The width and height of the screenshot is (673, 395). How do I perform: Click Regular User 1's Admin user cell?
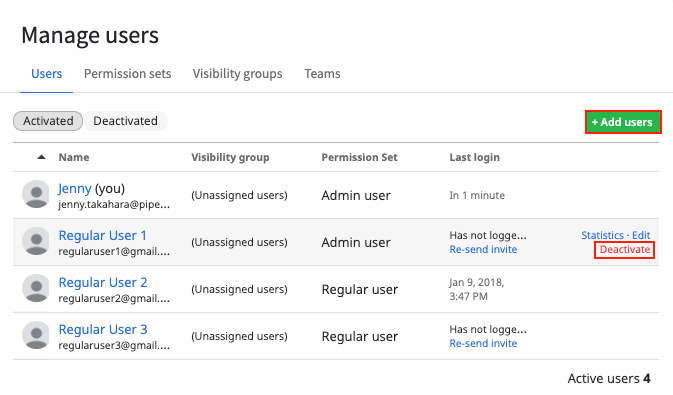[x=356, y=243]
